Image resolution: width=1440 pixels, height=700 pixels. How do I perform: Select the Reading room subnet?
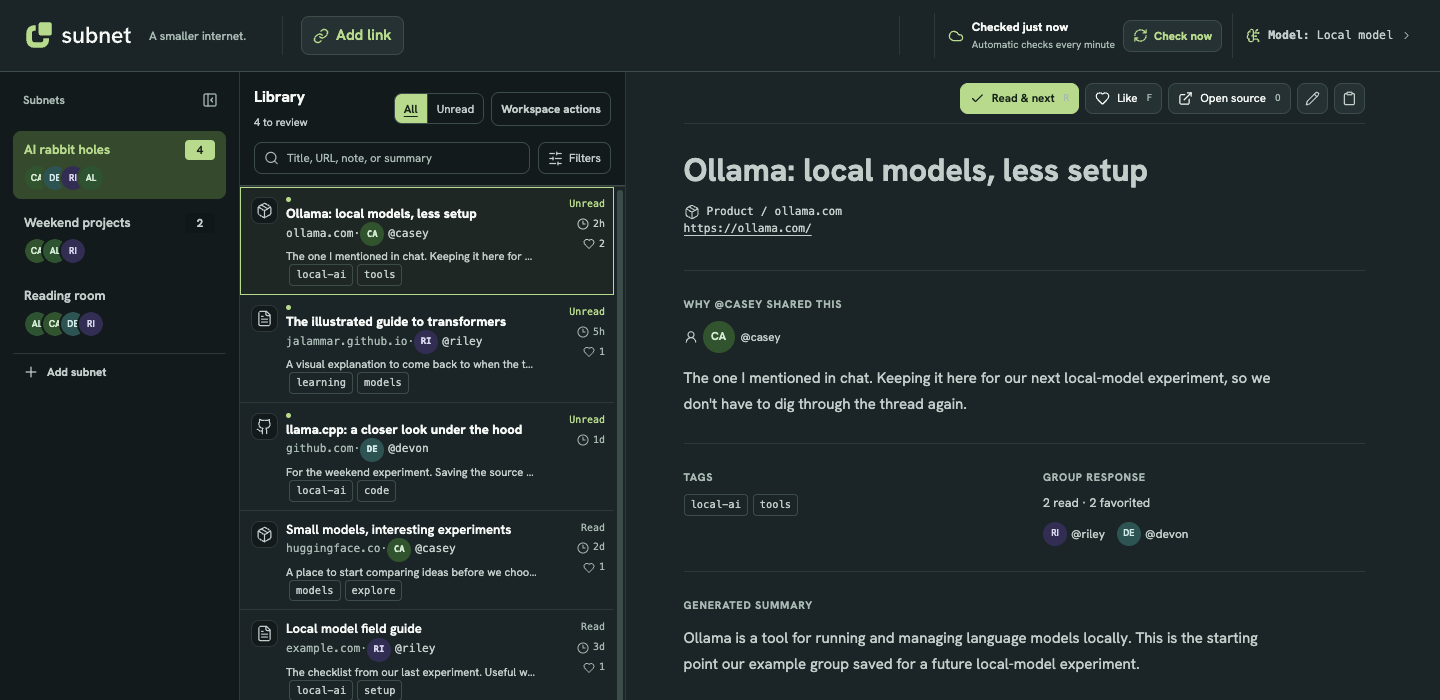[119, 311]
